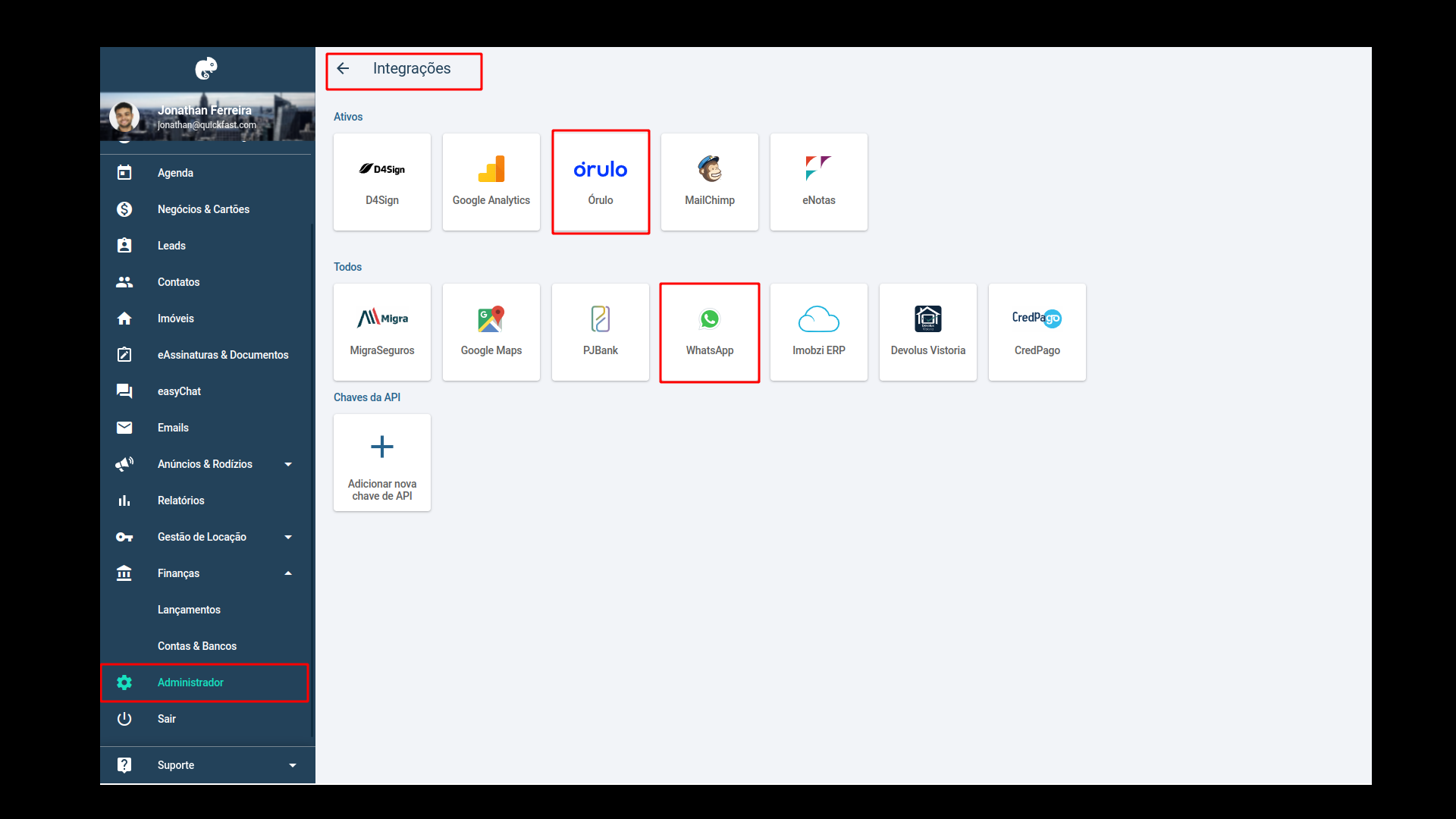Screen dimensions: 1456x819
Task: Select the Imobzi ERP cloud card
Action: tap(819, 332)
